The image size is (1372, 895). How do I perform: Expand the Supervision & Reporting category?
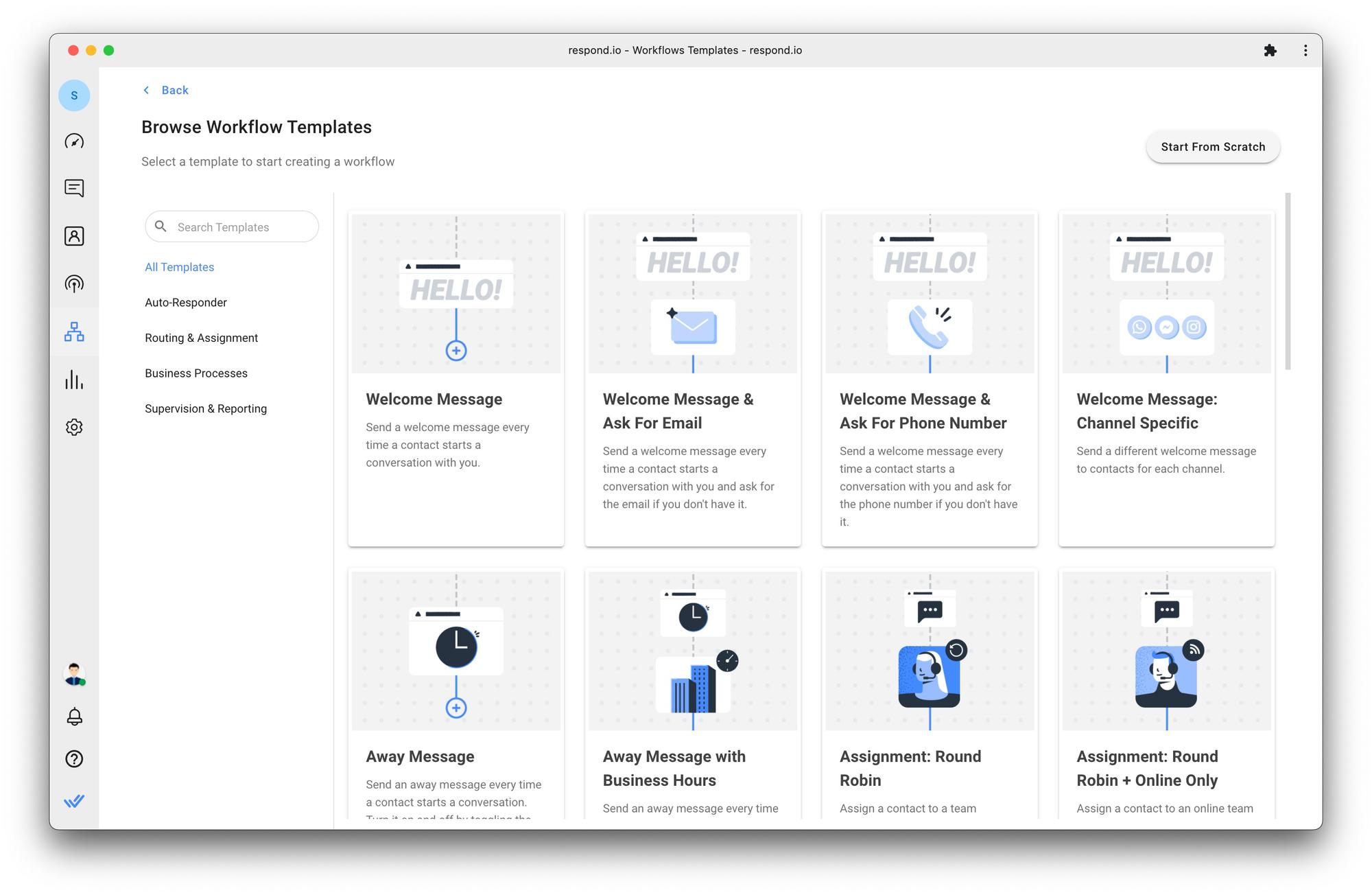[x=206, y=408]
